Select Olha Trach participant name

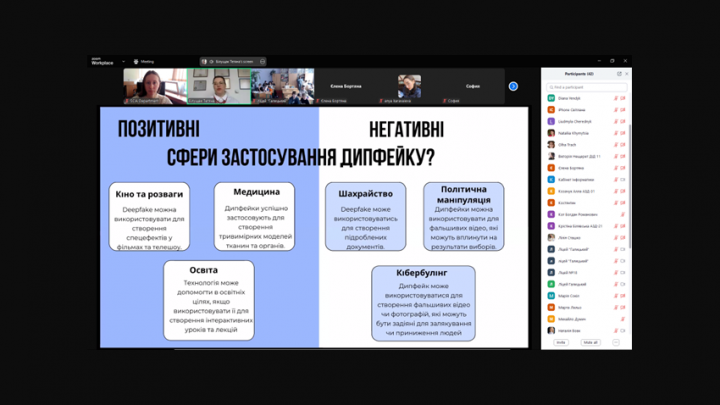(567, 145)
